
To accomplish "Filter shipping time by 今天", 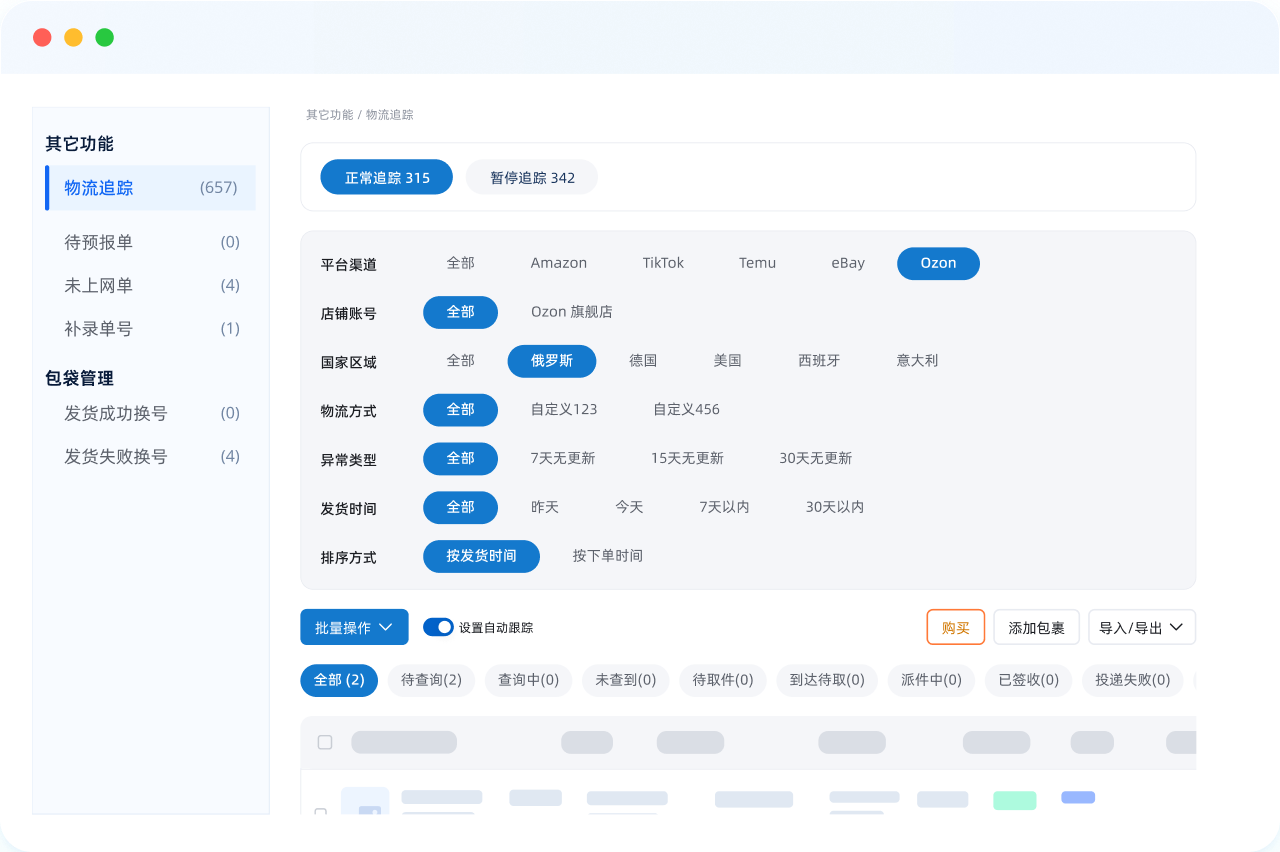I will pos(629,508).
